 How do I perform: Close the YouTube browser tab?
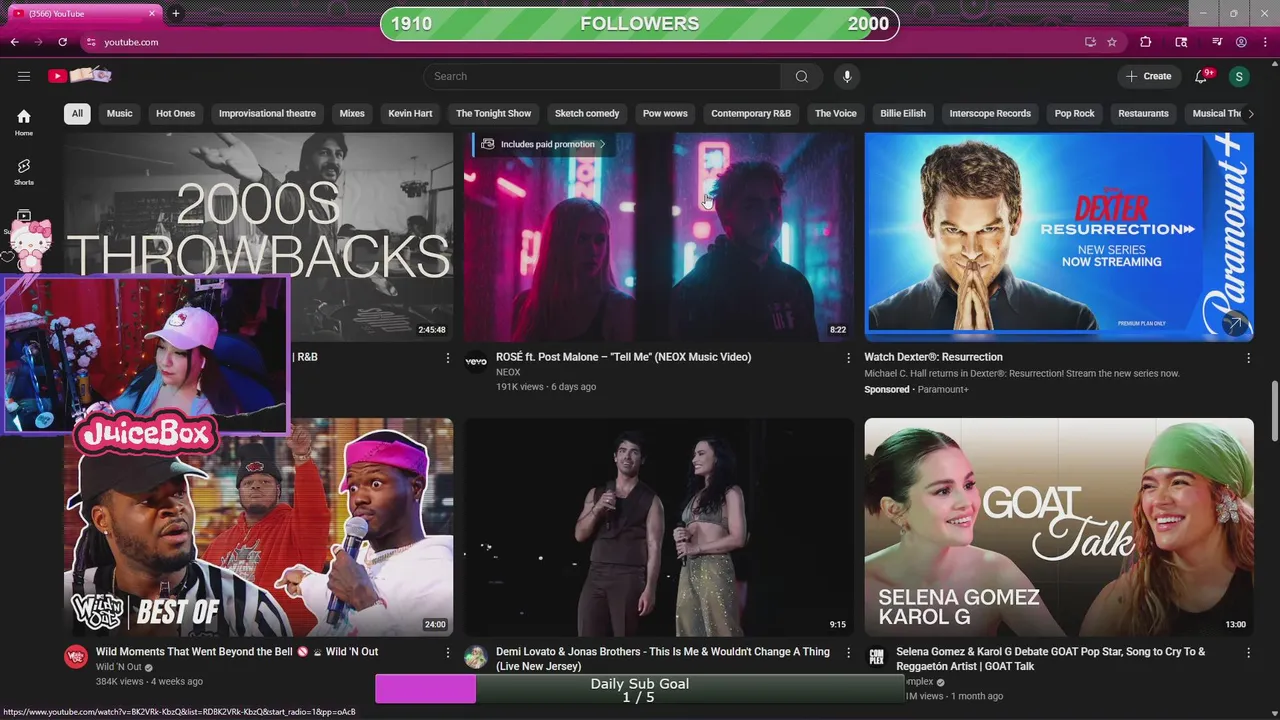tap(152, 14)
